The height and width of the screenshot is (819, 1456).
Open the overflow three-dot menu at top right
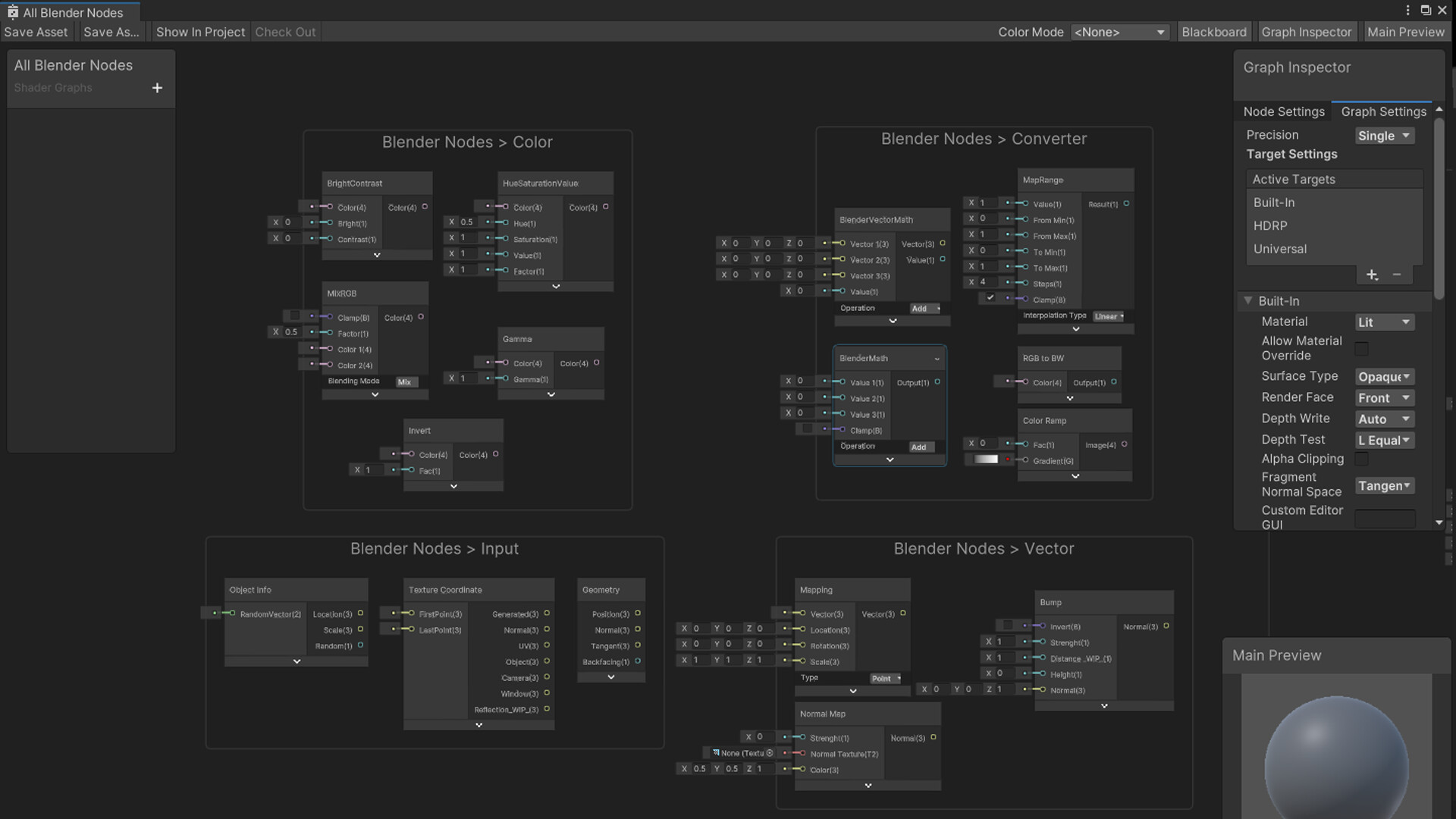1408,10
